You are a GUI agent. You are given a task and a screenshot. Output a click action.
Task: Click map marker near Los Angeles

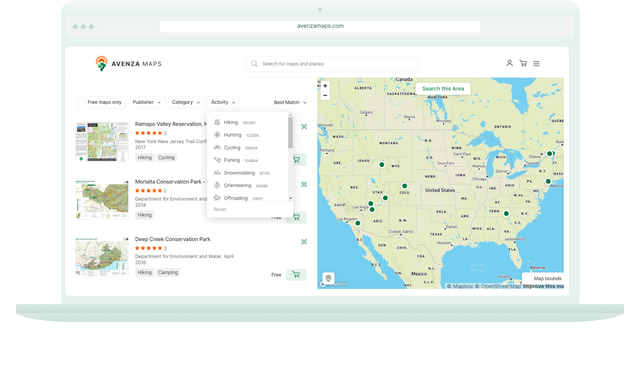tap(358, 223)
